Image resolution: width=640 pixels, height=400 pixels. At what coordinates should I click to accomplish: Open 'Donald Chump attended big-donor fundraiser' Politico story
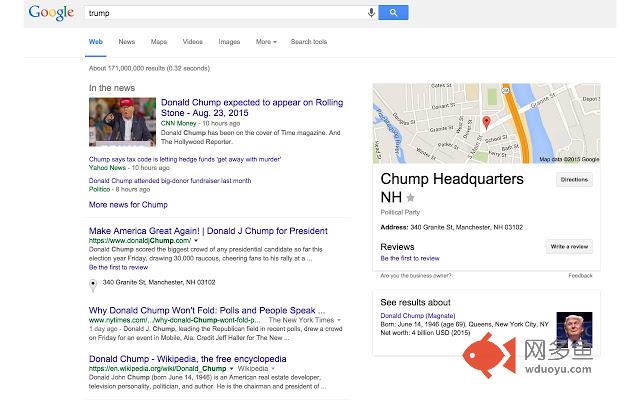tap(170, 180)
